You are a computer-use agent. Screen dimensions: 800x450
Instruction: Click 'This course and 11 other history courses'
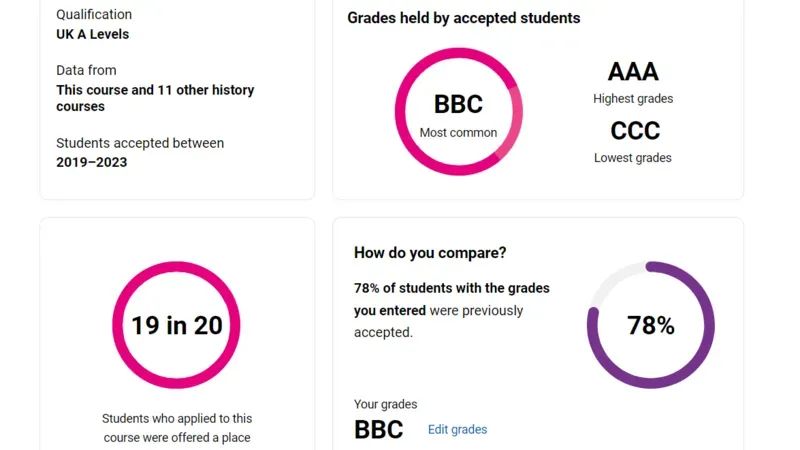pos(155,98)
